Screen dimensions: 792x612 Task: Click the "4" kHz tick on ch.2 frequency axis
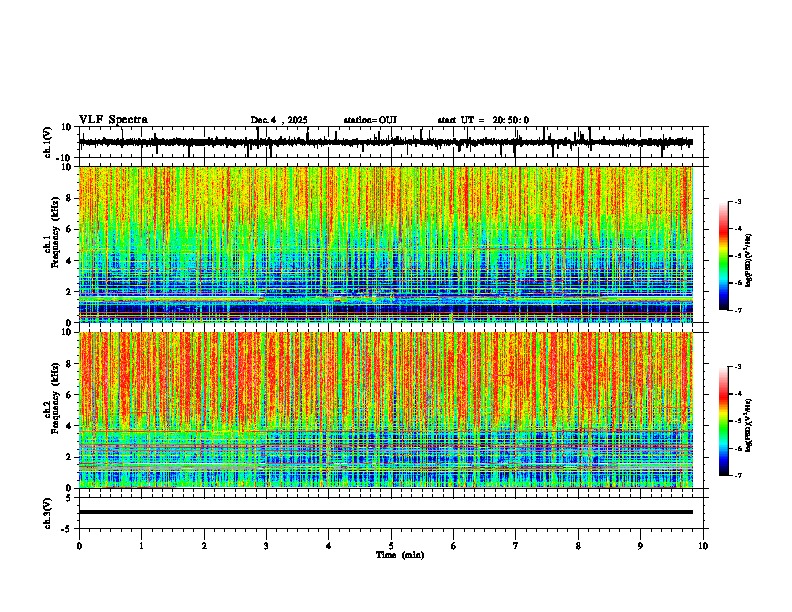point(69,426)
